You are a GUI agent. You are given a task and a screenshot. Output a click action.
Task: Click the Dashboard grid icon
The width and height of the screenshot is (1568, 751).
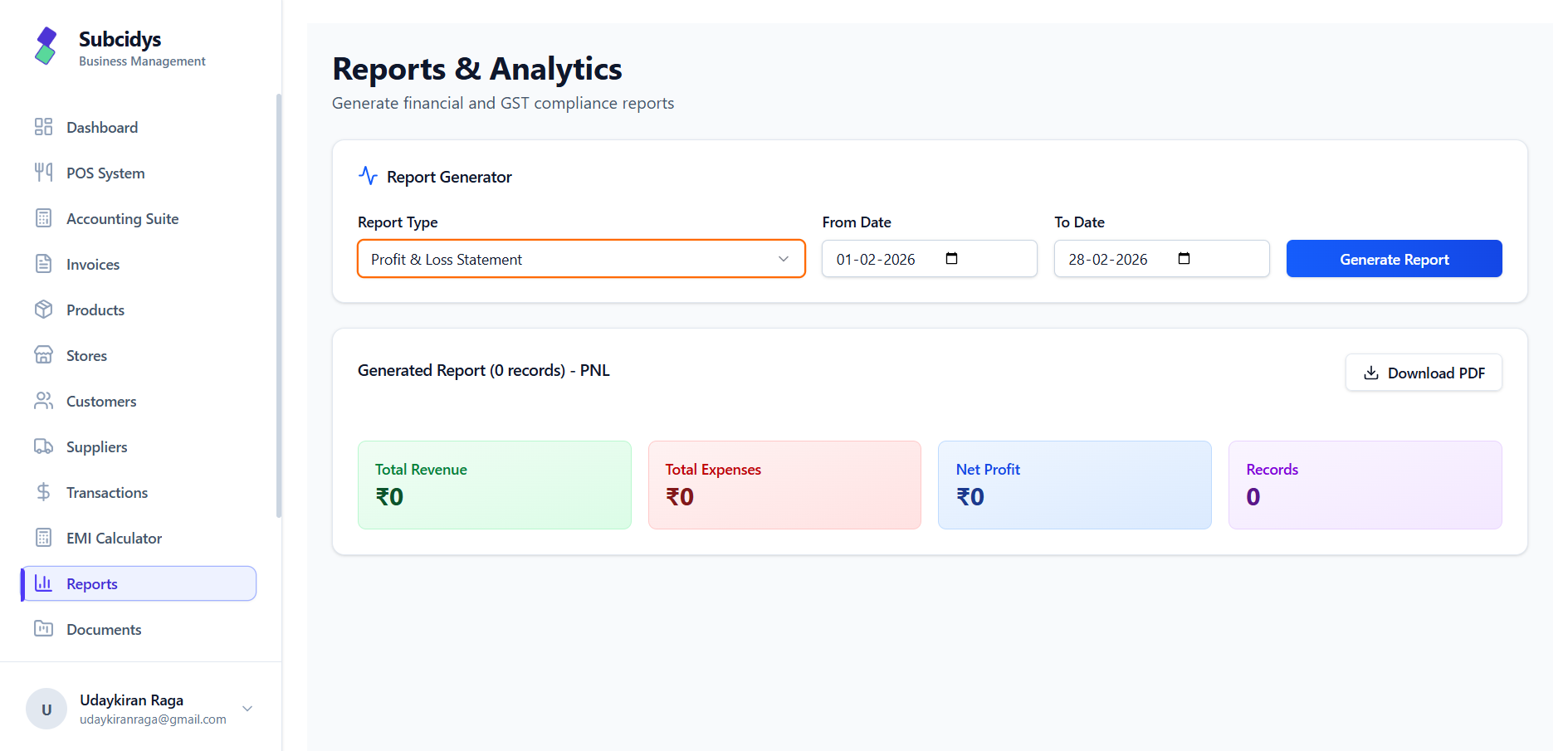point(43,127)
